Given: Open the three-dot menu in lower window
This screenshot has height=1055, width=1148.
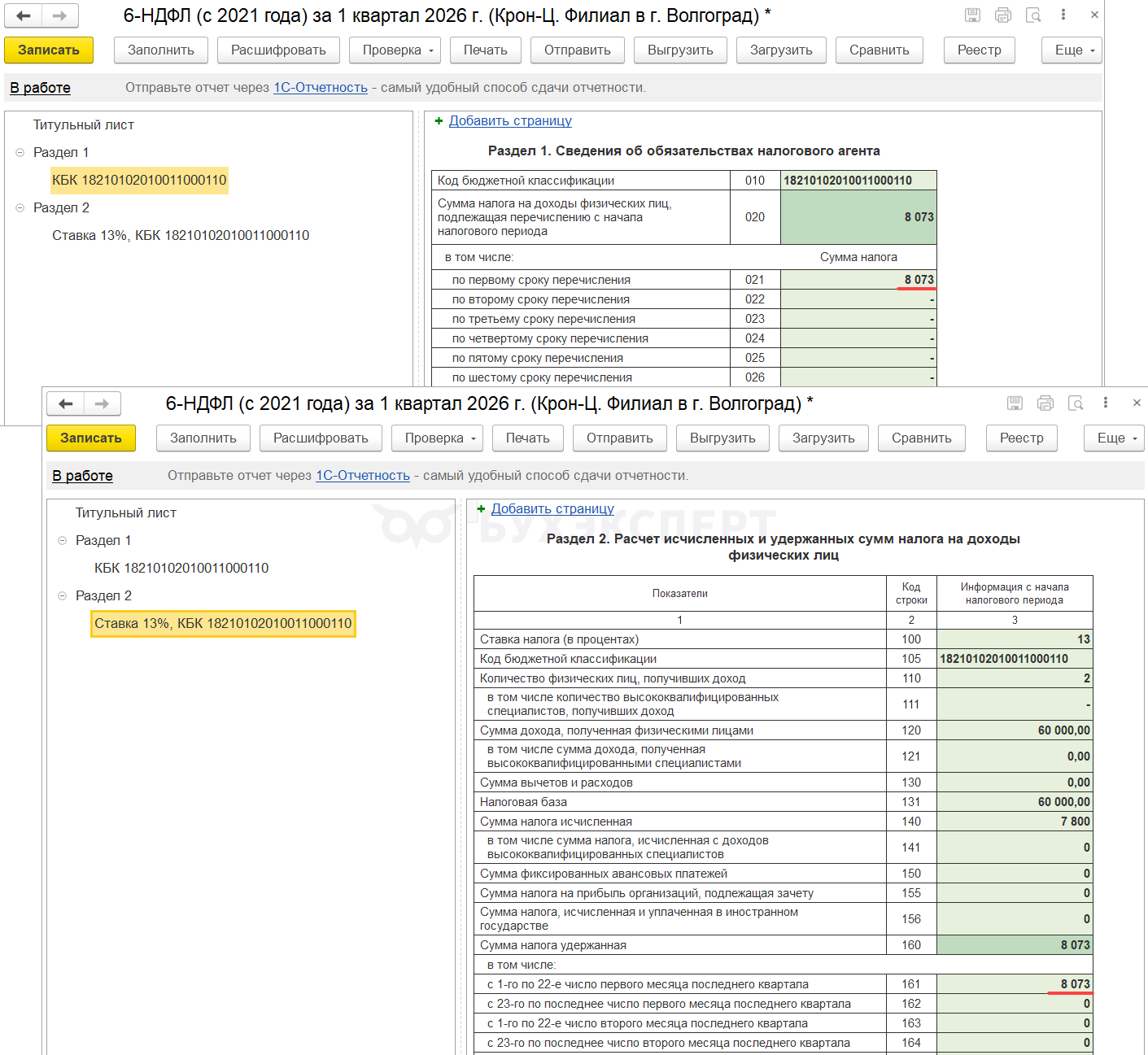Looking at the screenshot, I should (x=1106, y=403).
